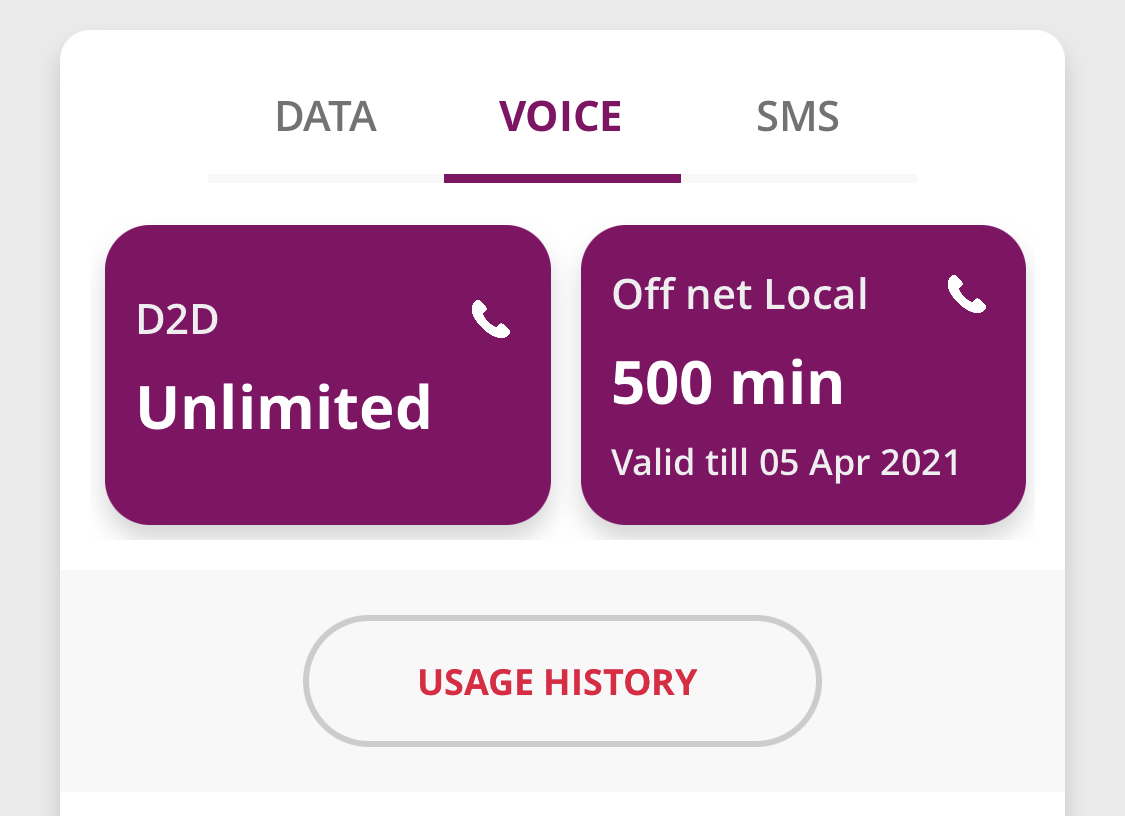Click the grey strip right of USAGE HISTORY
Screen dimensions: 1125x816
pos(943,681)
